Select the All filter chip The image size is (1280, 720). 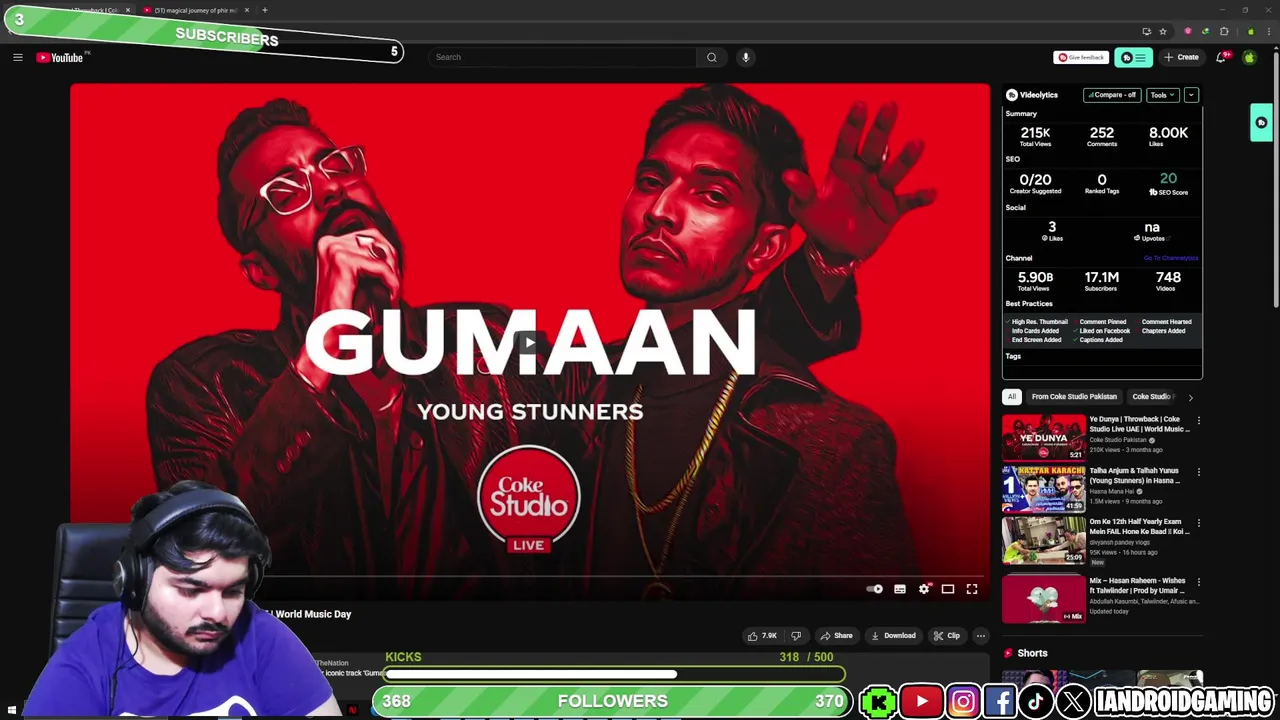(1011, 397)
